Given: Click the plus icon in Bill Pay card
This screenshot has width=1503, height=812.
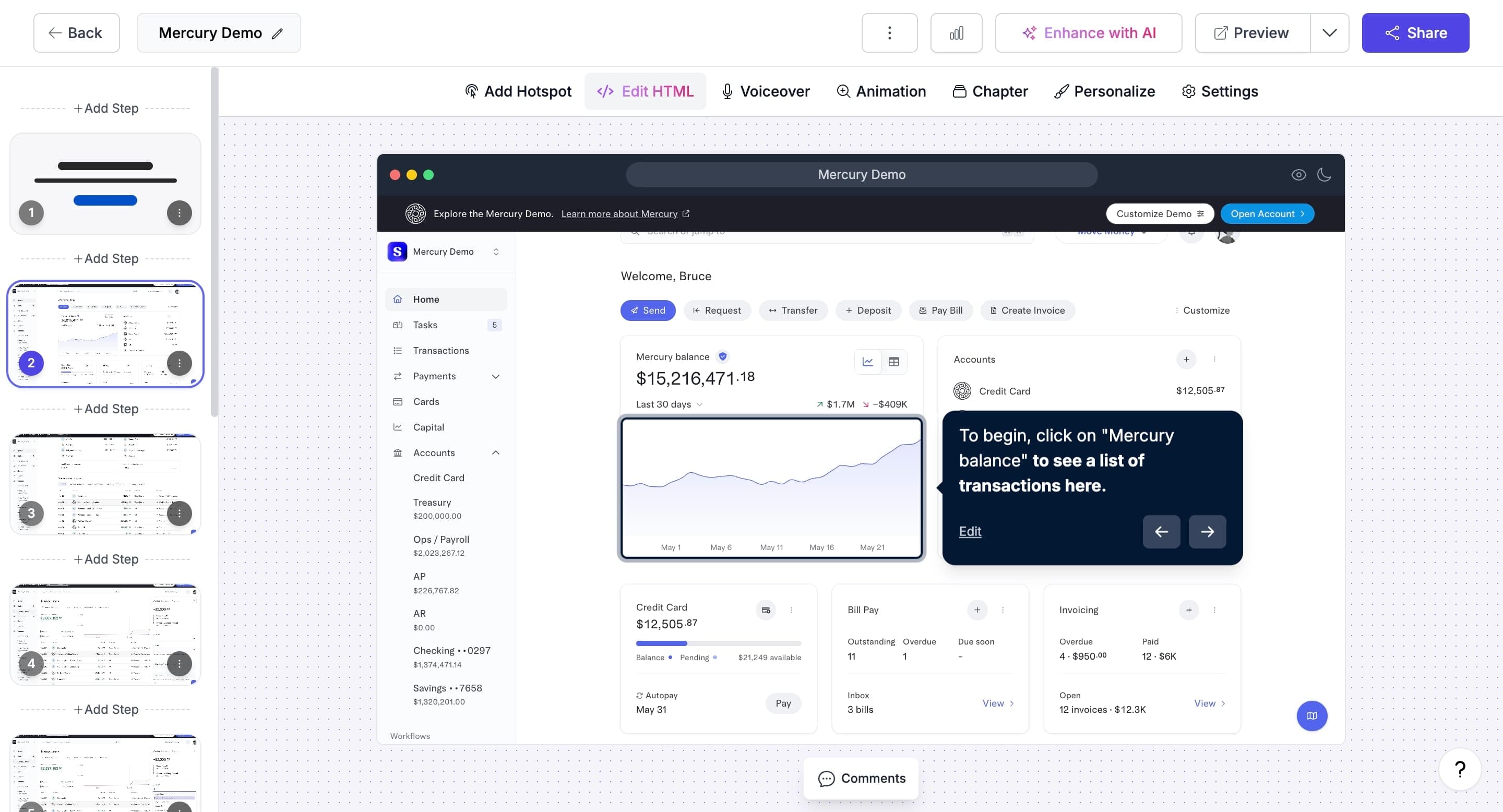Looking at the screenshot, I should 977,610.
